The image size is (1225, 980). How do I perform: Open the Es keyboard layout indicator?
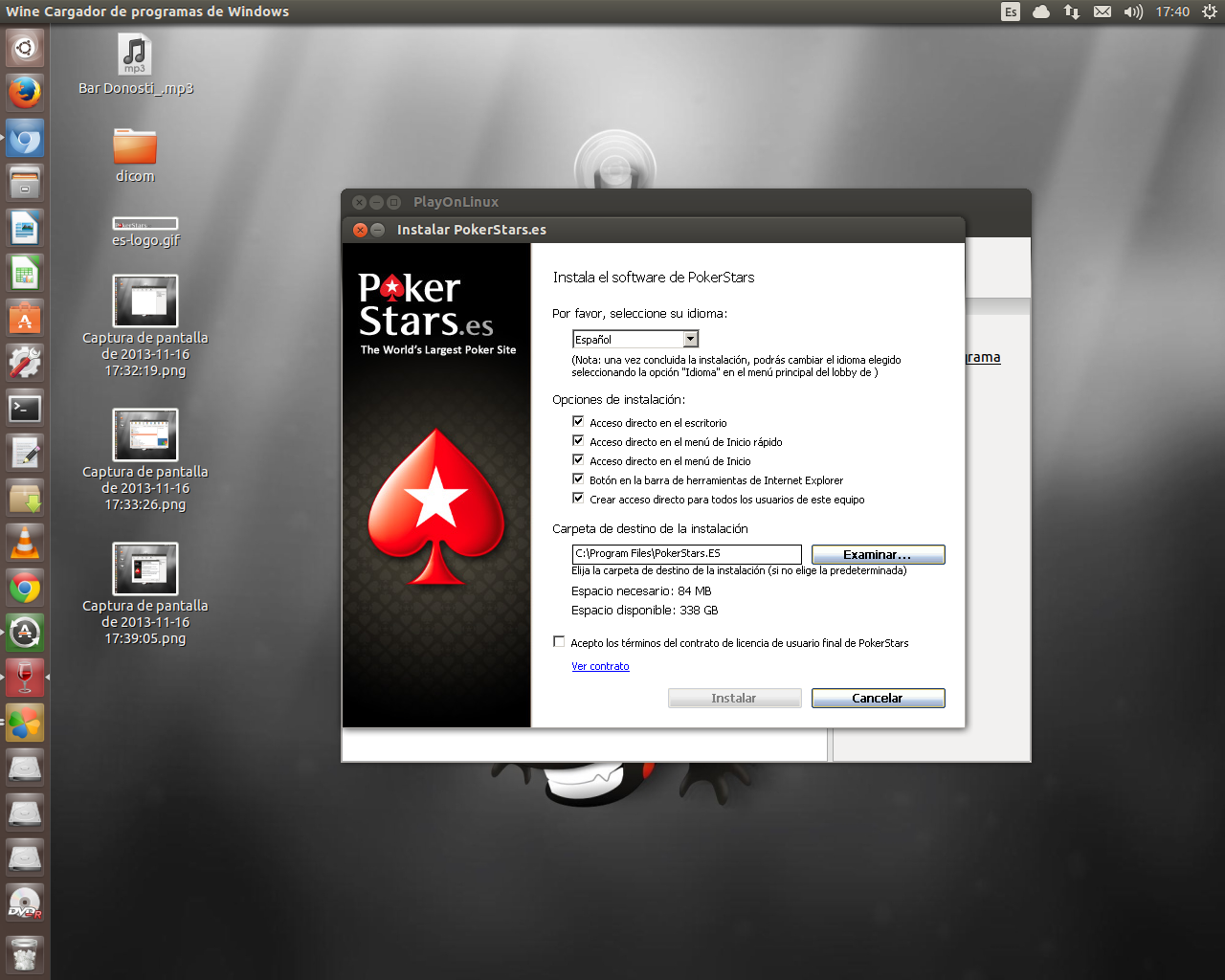pos(1011,11)
